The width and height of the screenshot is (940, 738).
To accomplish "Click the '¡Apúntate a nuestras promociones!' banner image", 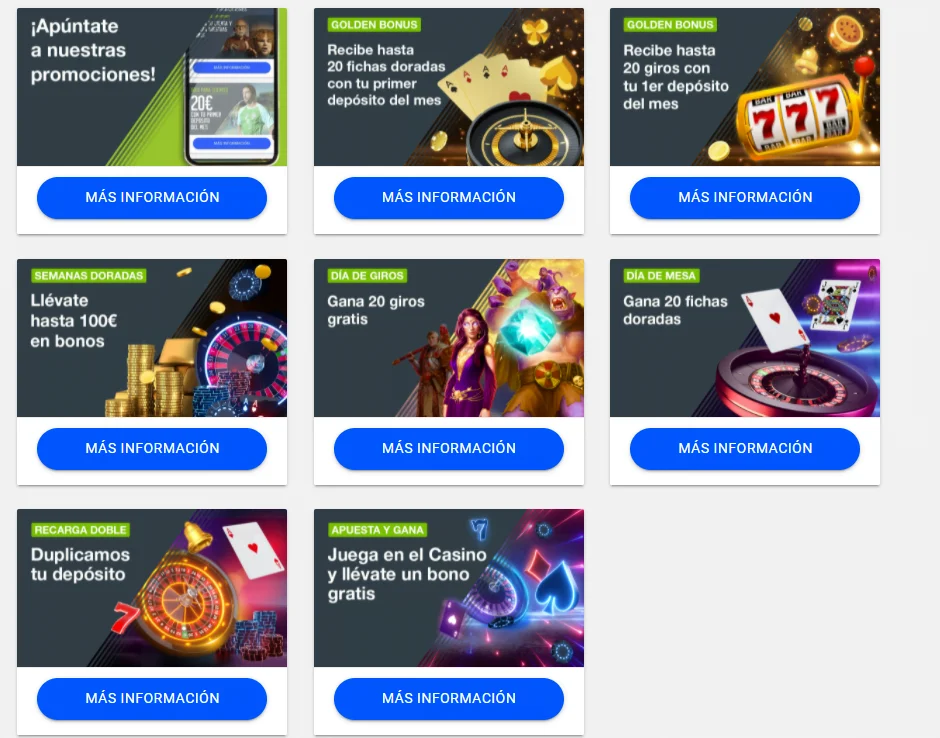I will pyautogui.click(x=152, y=87).
